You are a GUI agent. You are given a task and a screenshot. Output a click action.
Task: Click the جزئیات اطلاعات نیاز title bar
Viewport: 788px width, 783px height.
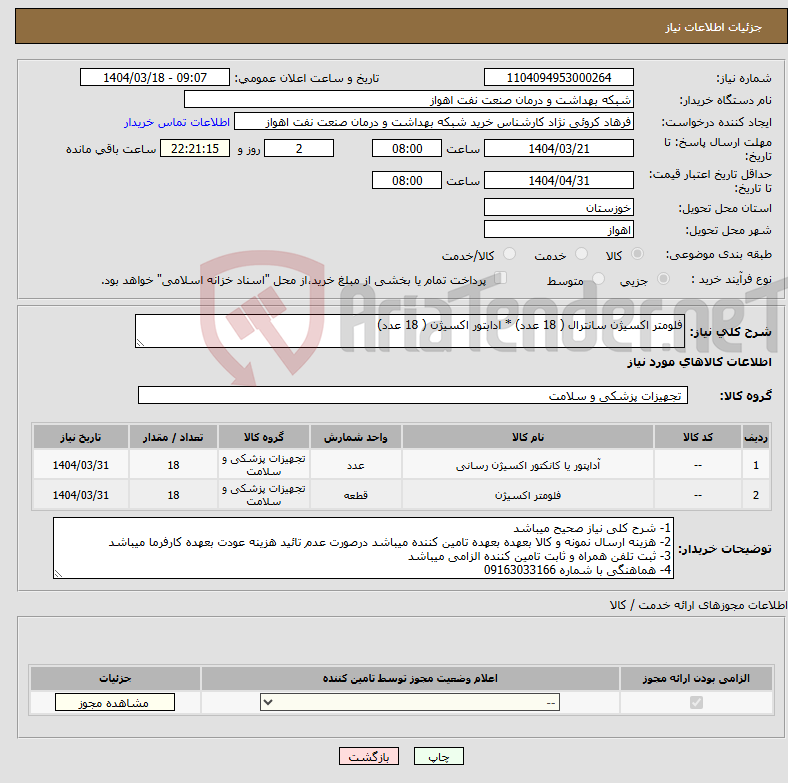[401, 26]
